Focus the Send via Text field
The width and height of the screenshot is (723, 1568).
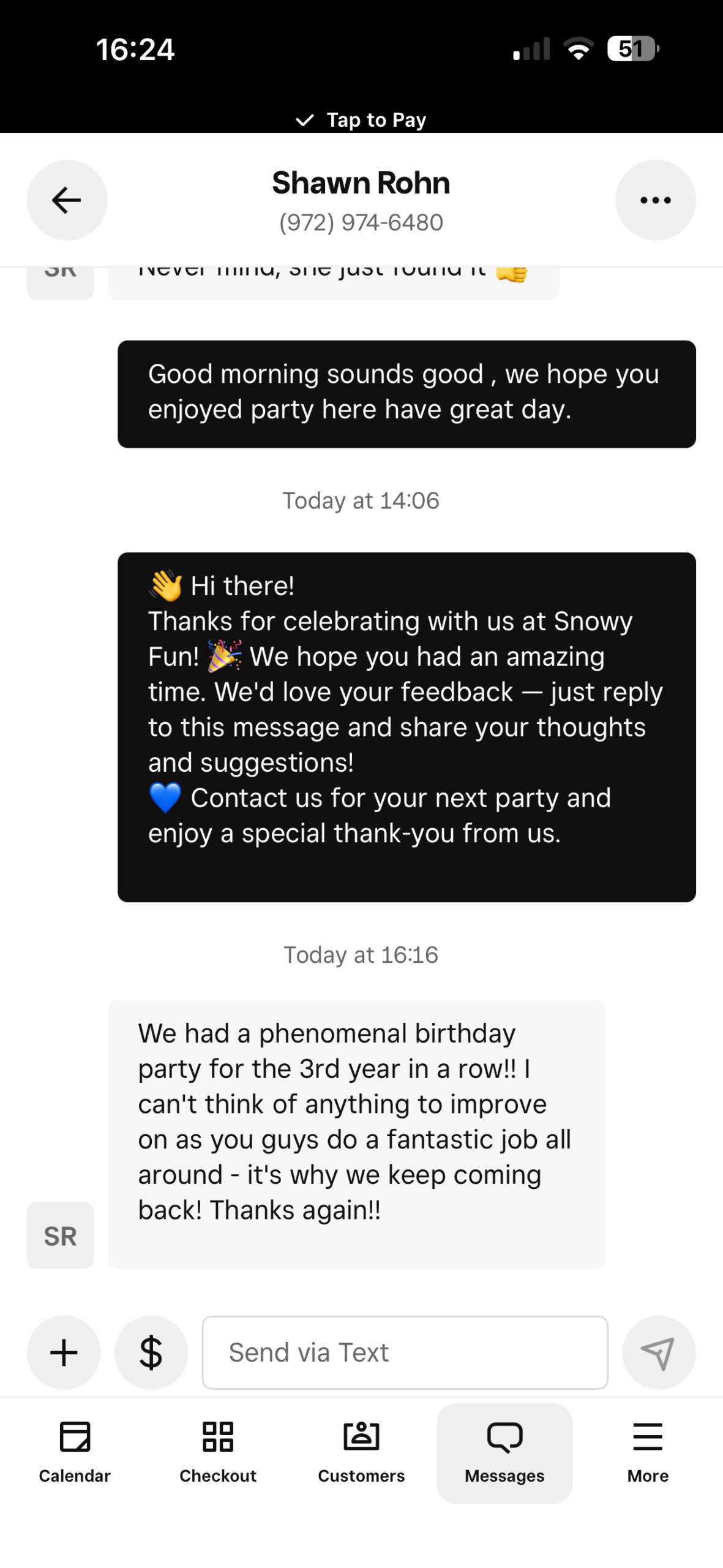click(x=405, y=1352)
